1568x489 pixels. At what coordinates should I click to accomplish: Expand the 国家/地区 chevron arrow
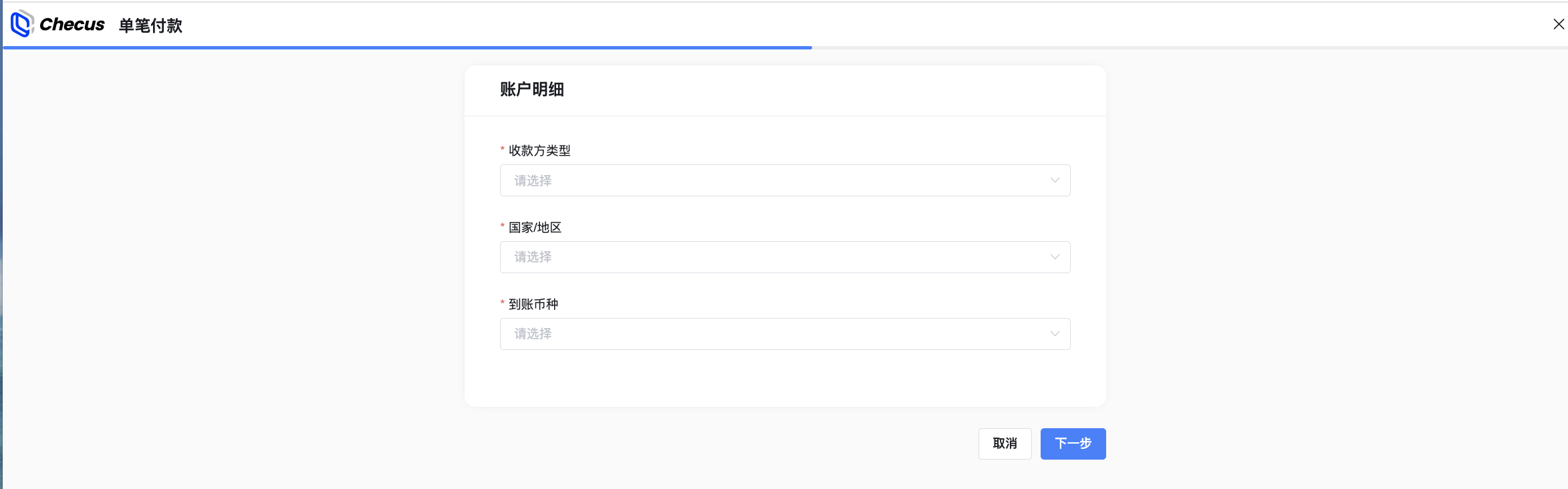coord(1055,257)
